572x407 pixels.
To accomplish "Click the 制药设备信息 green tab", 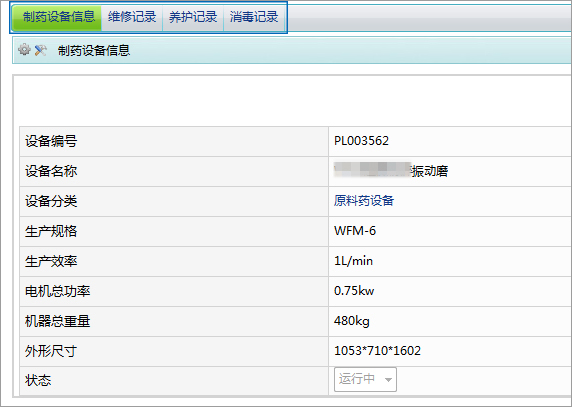I will (58, 17).
